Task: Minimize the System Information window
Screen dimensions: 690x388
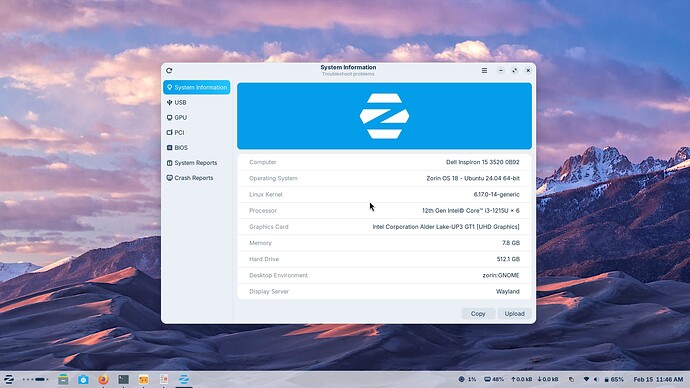Action: coord(501,70)
